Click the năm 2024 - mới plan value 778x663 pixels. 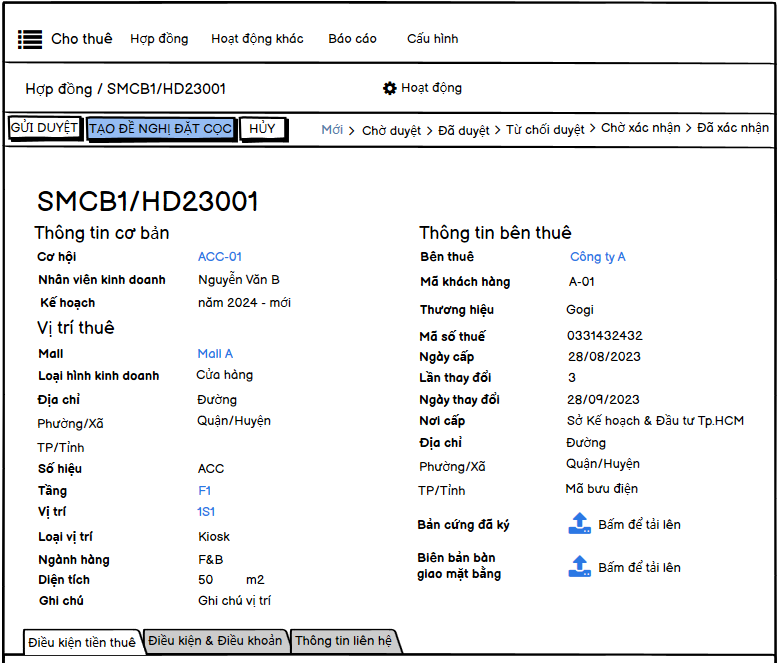244,303
